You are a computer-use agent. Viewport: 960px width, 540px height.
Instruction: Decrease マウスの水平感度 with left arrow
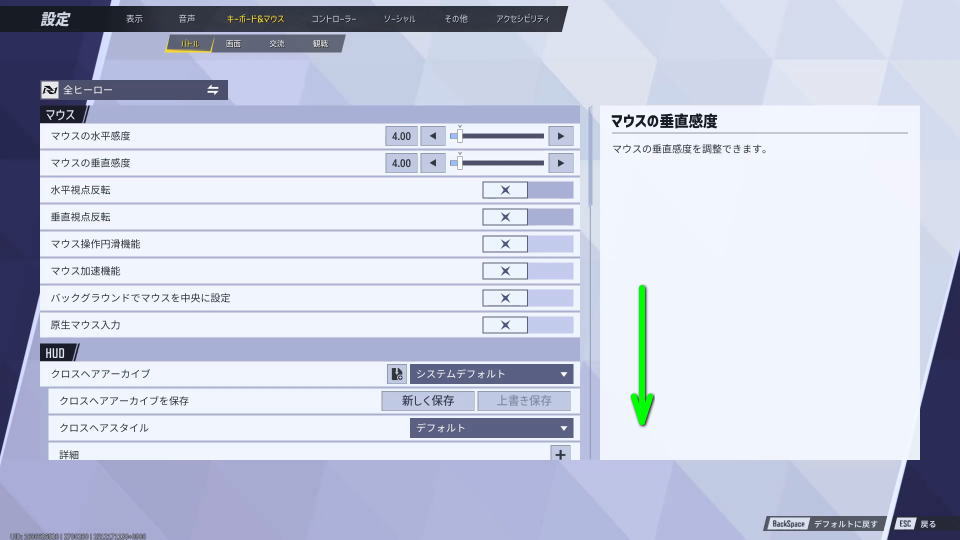pyautogui.click(x=432, y=136)
